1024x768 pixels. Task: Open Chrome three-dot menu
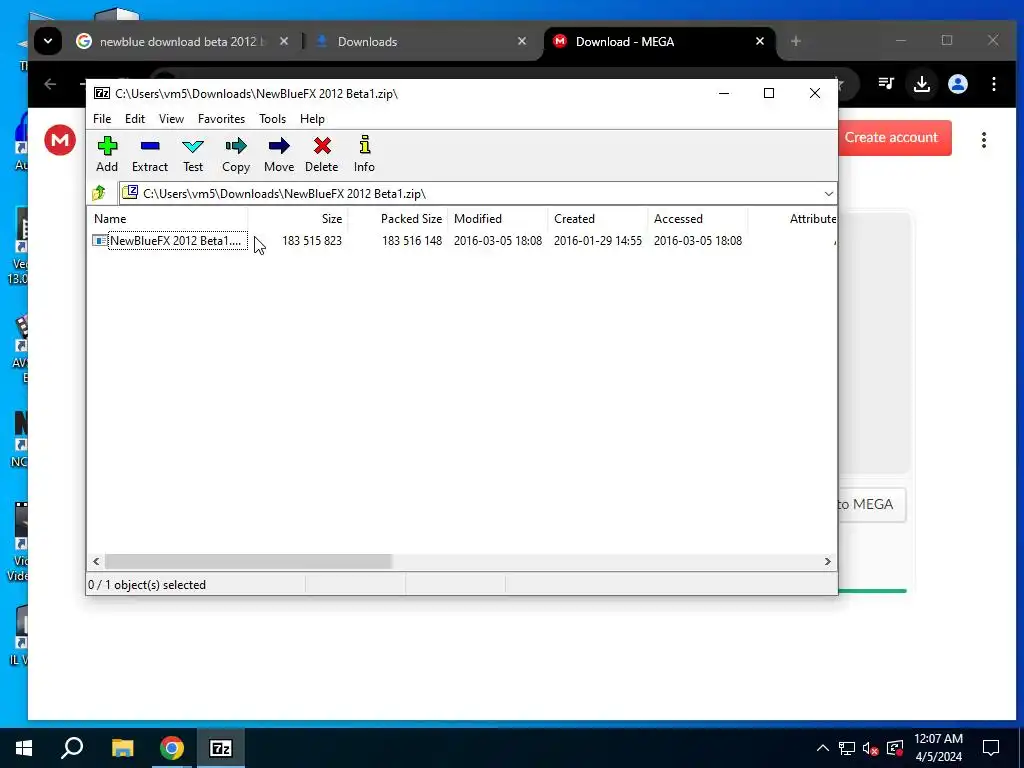tap(993, 84)
